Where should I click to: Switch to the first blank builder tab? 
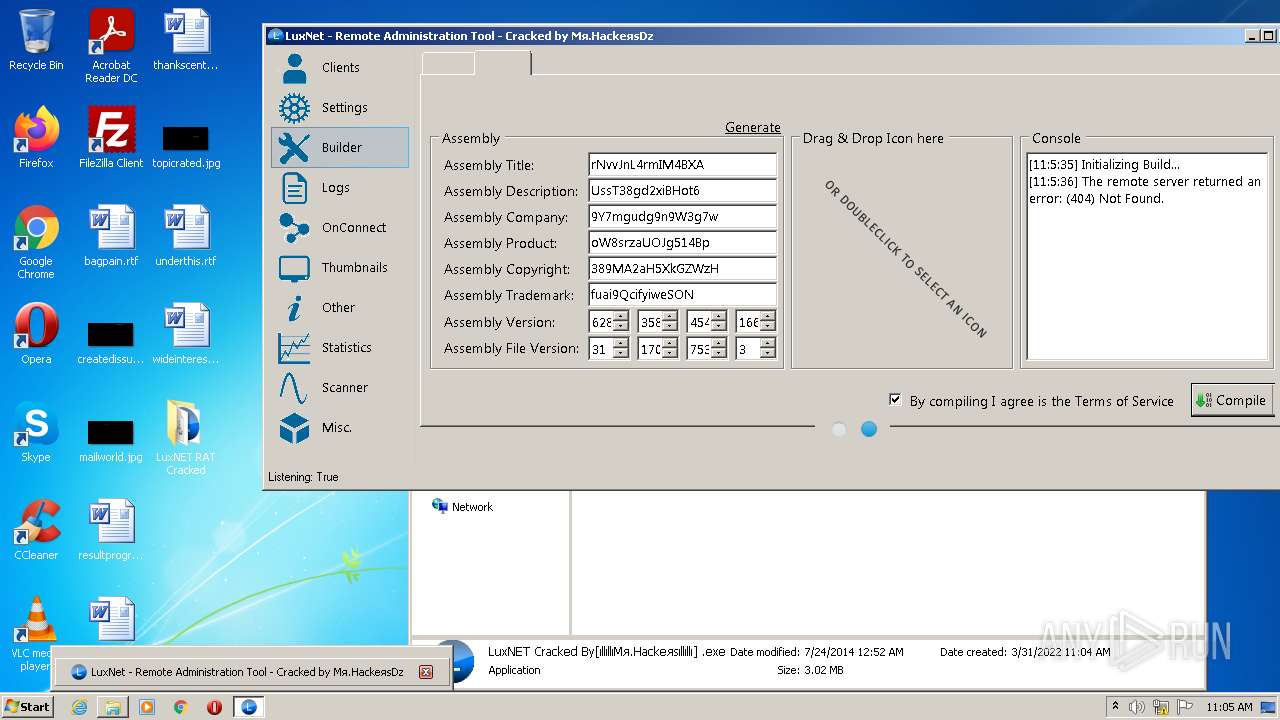(x=448, y=63)
